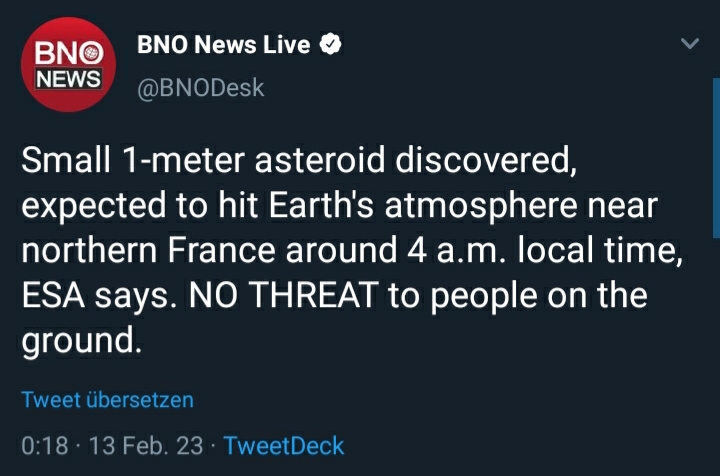This screenshot has height=476, width=720.
Task: Click the 0:18 tweet time
Action: click(44, 445)
